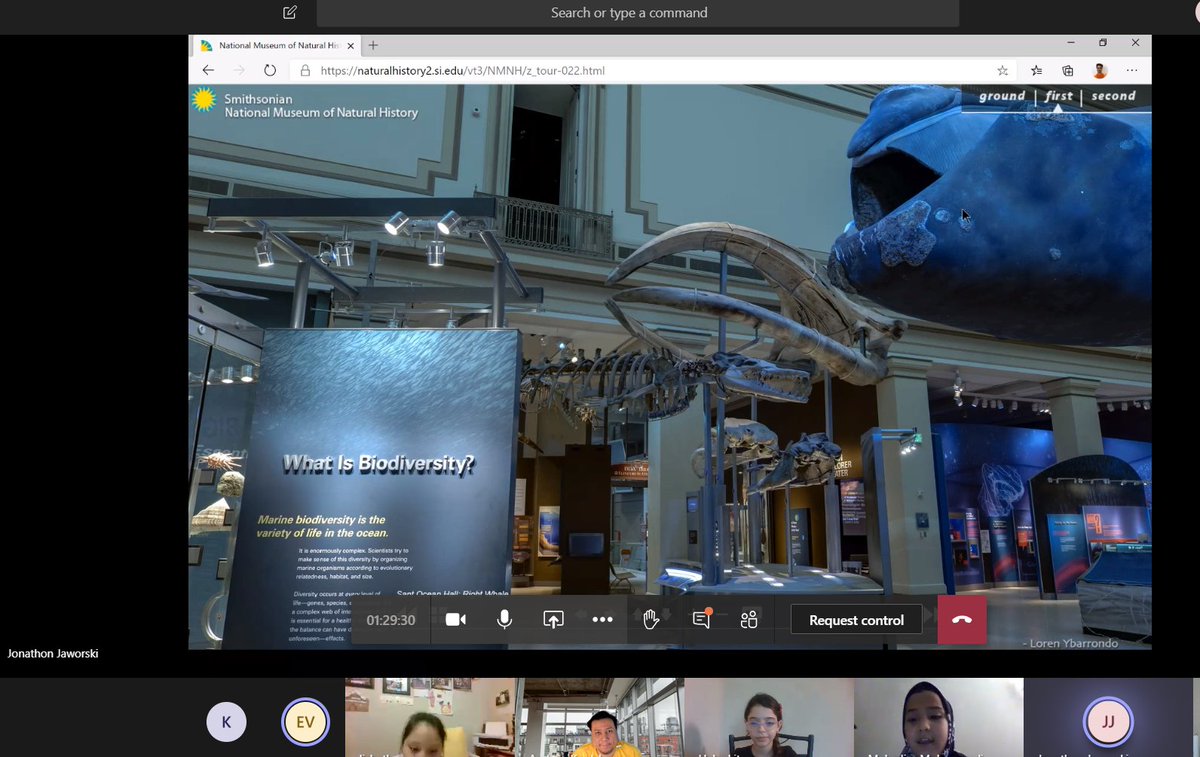Click the Smithsonian sunburst logo

[204, 99]
